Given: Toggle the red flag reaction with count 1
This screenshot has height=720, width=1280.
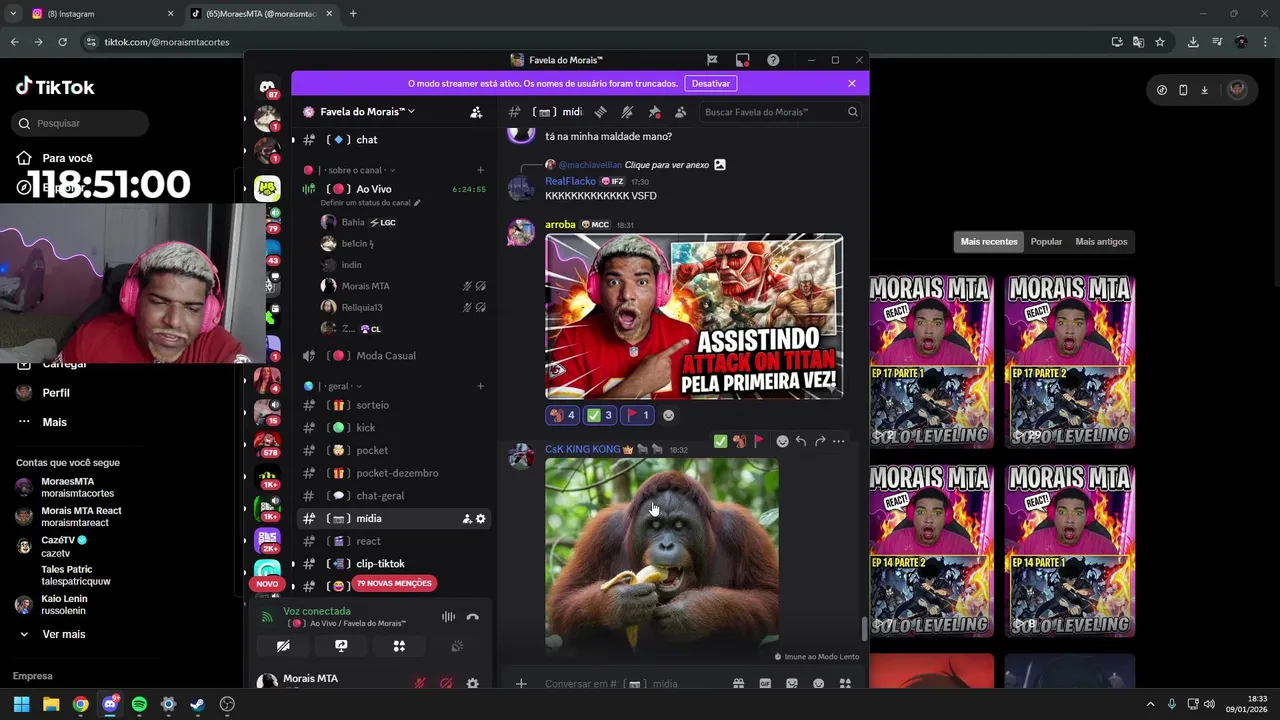Looking at the screenshot, I should pyautogui.click(x=637, y=415).
